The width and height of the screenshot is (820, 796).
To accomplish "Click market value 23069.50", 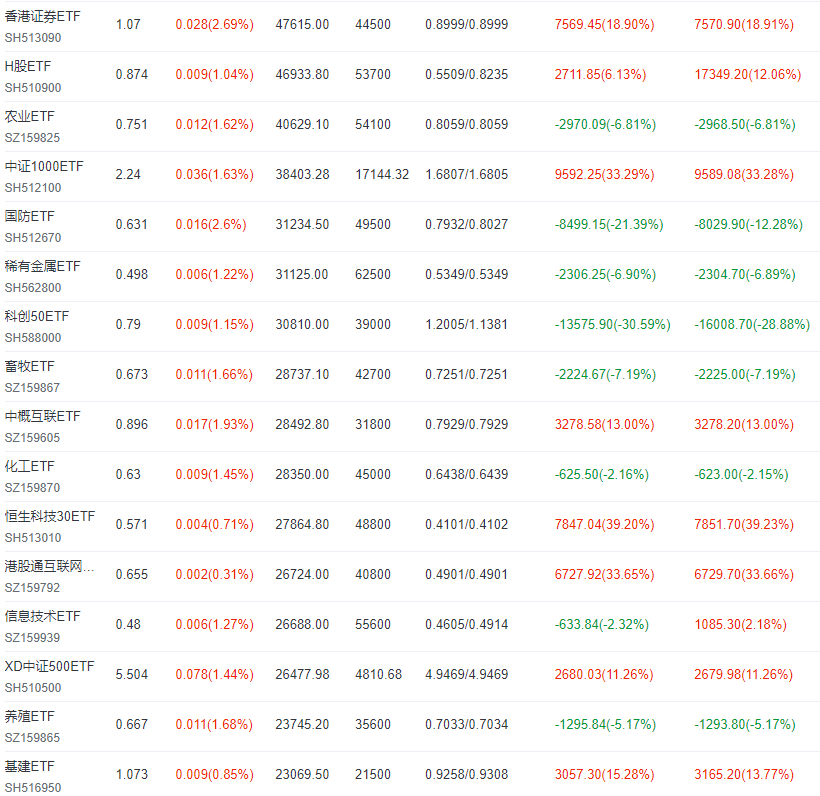I will pyautogui.click(x=302, y=775).
